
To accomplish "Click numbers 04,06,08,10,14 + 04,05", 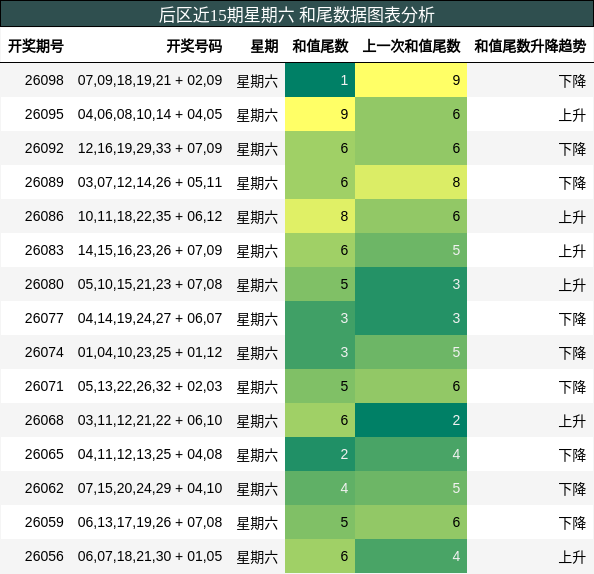I will click(150, 114).
